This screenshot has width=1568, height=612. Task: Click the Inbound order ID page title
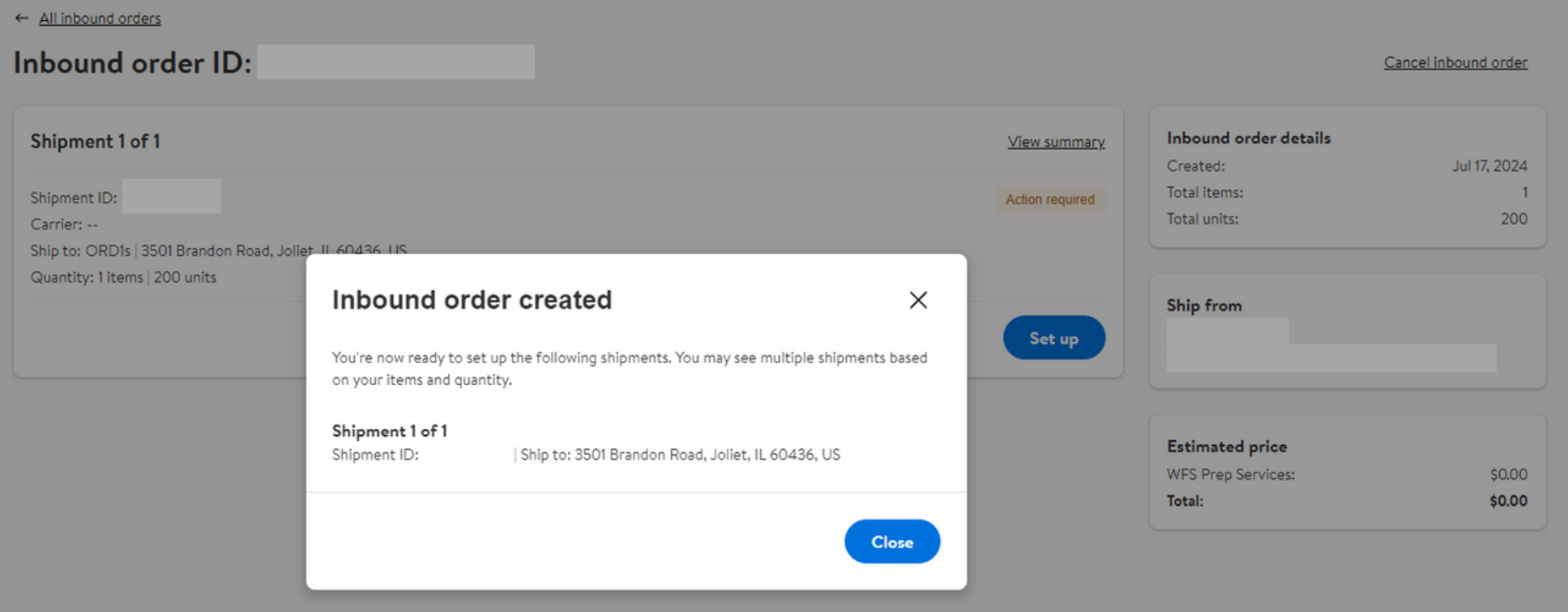(x=132, y=62)
